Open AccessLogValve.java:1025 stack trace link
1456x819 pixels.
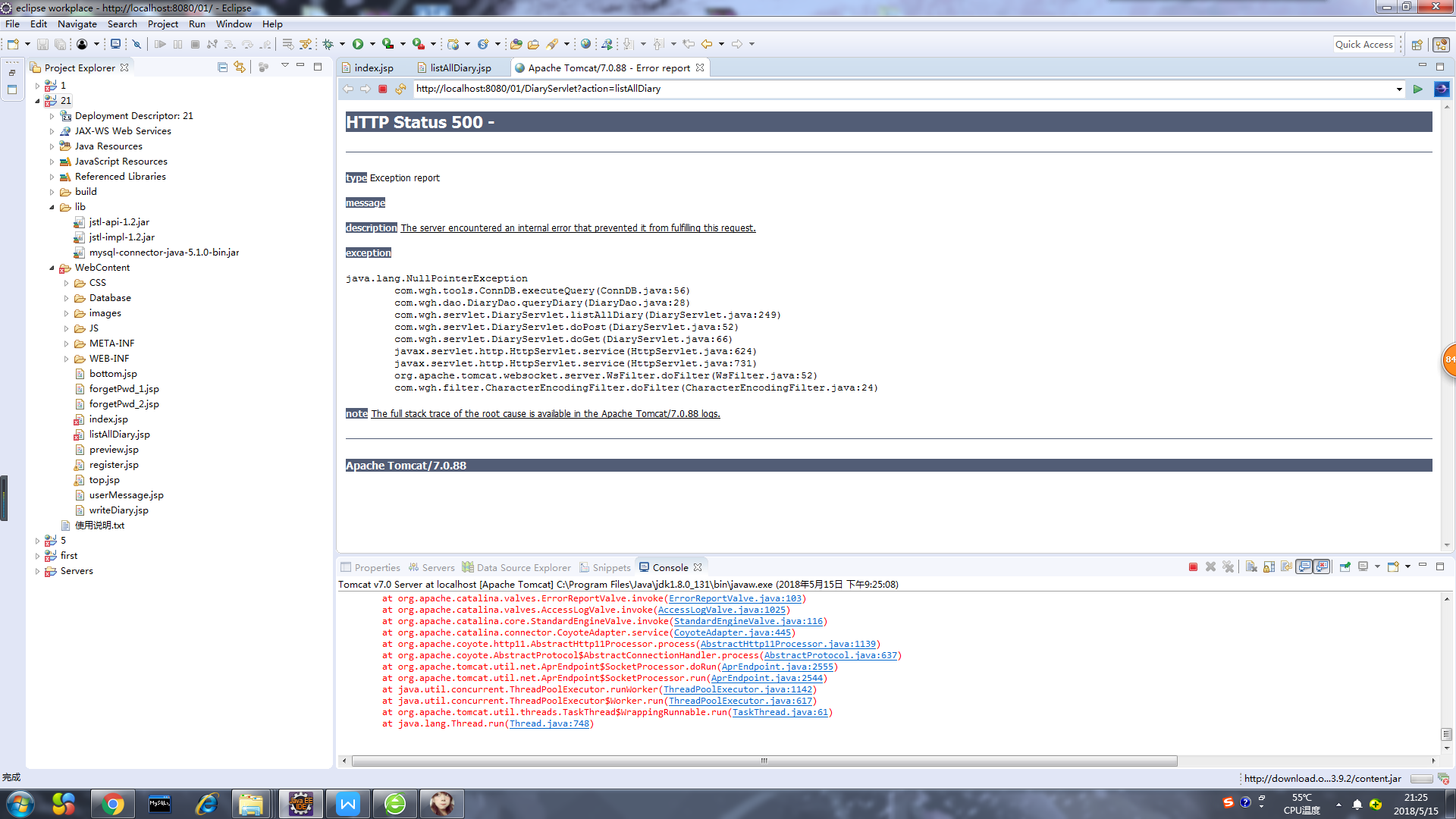(722, 610)
